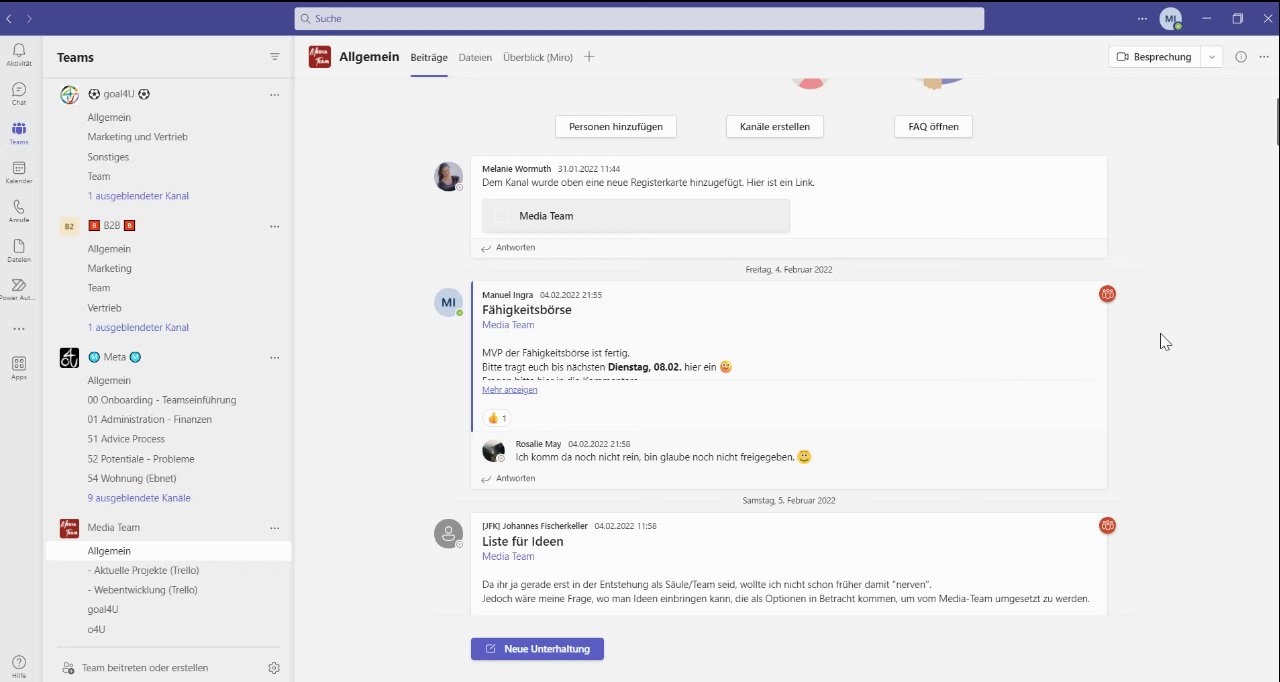Open channel more options ellipsis top right
The height and width of the screenshot is (682, 1280).
tap(1265, 57)
